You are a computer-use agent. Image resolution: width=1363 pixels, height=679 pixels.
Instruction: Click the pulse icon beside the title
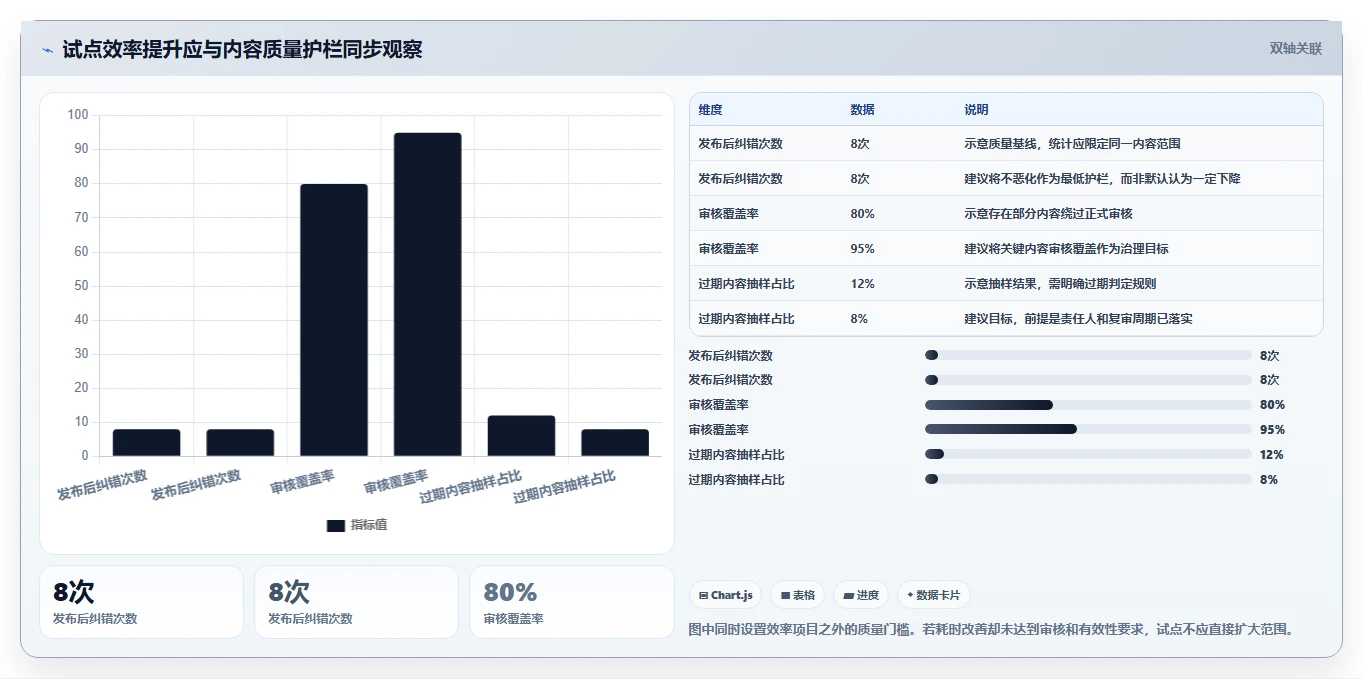(48, 50)
